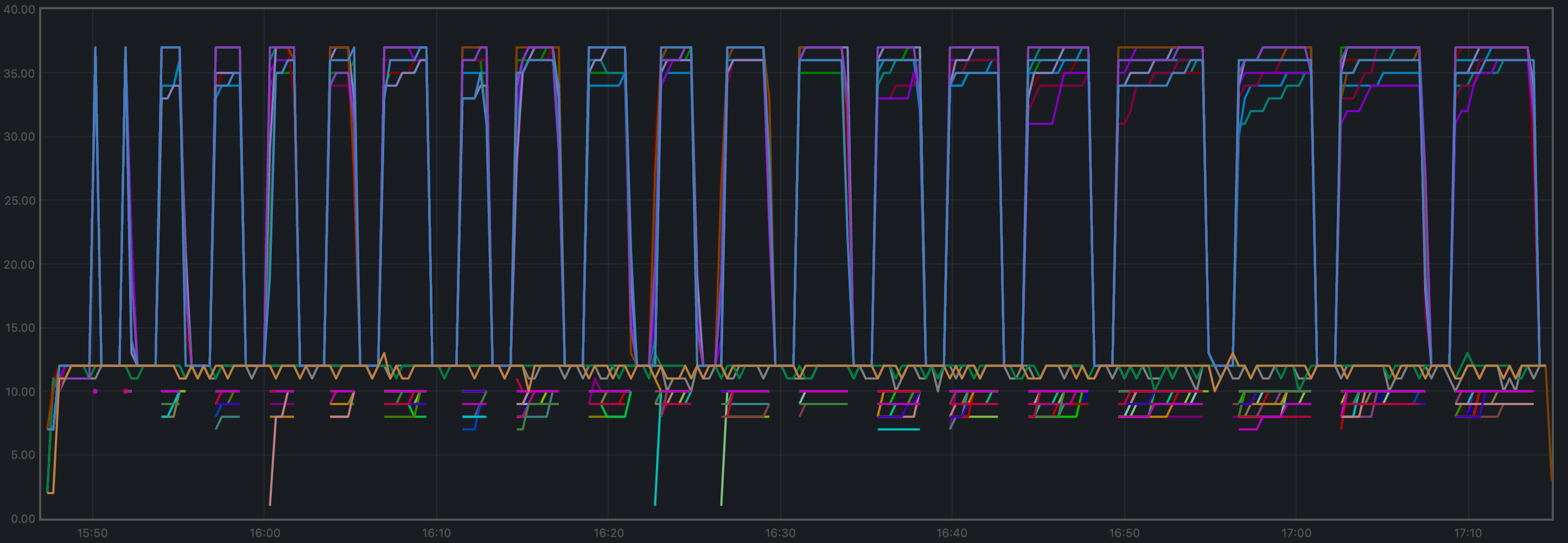Click the 15.00 y-axis label
Screen dimensions: 1568x543
(x=20, y=328)
